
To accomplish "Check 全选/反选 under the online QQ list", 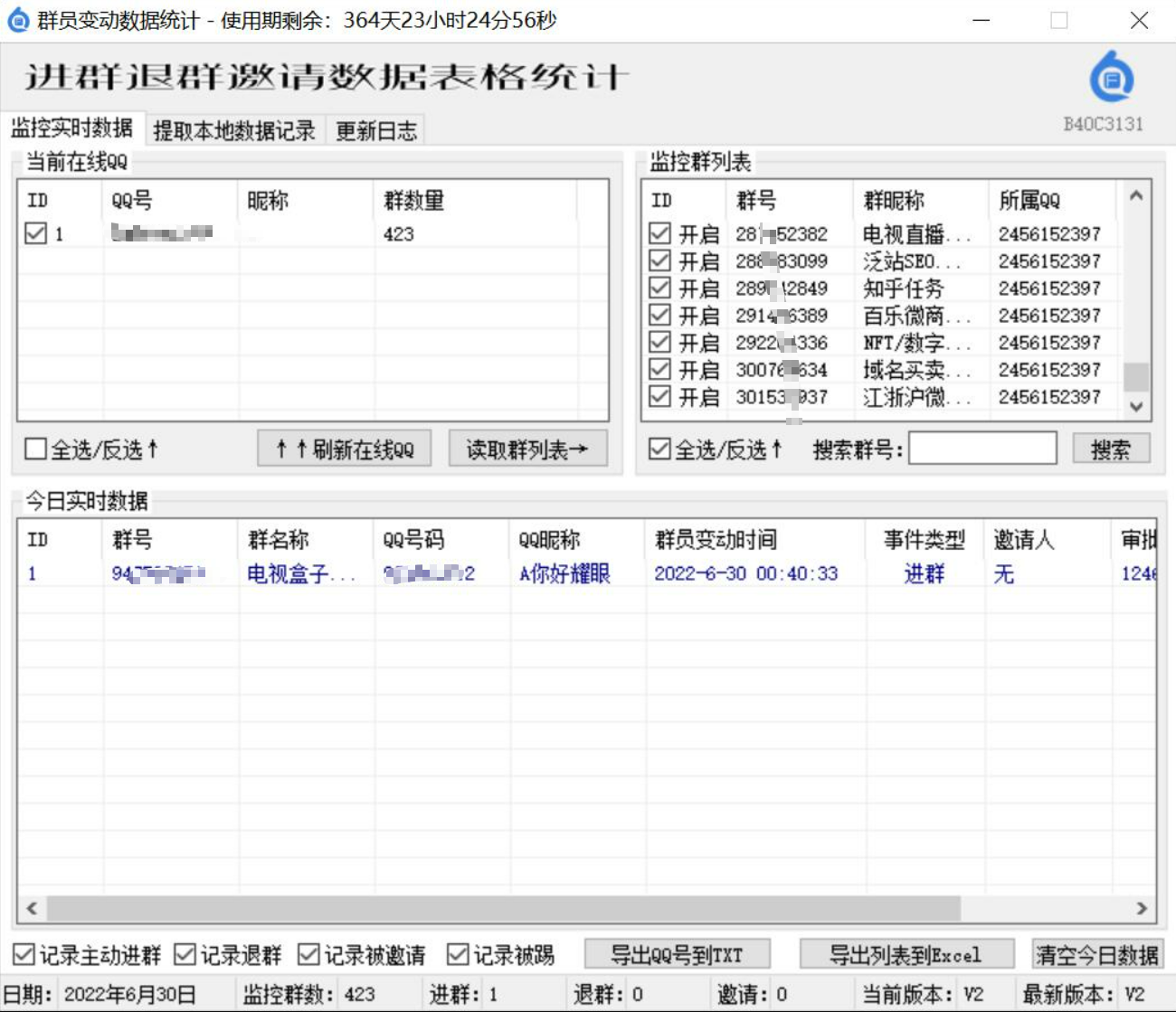I will tap(36, 449).
